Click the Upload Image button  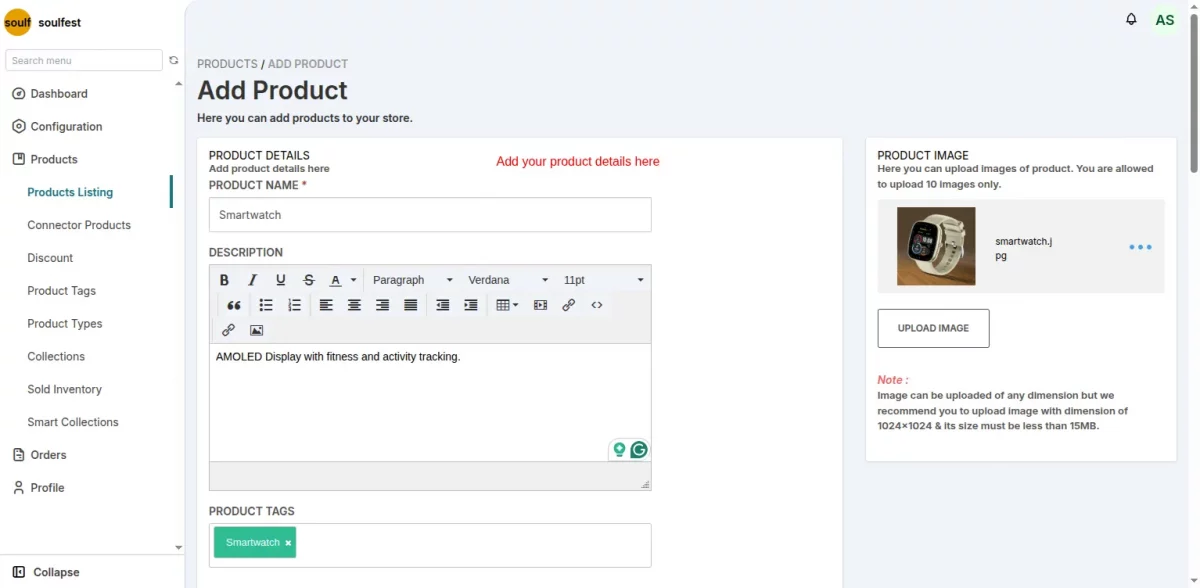pyautogui.click(x=933, y=328)
